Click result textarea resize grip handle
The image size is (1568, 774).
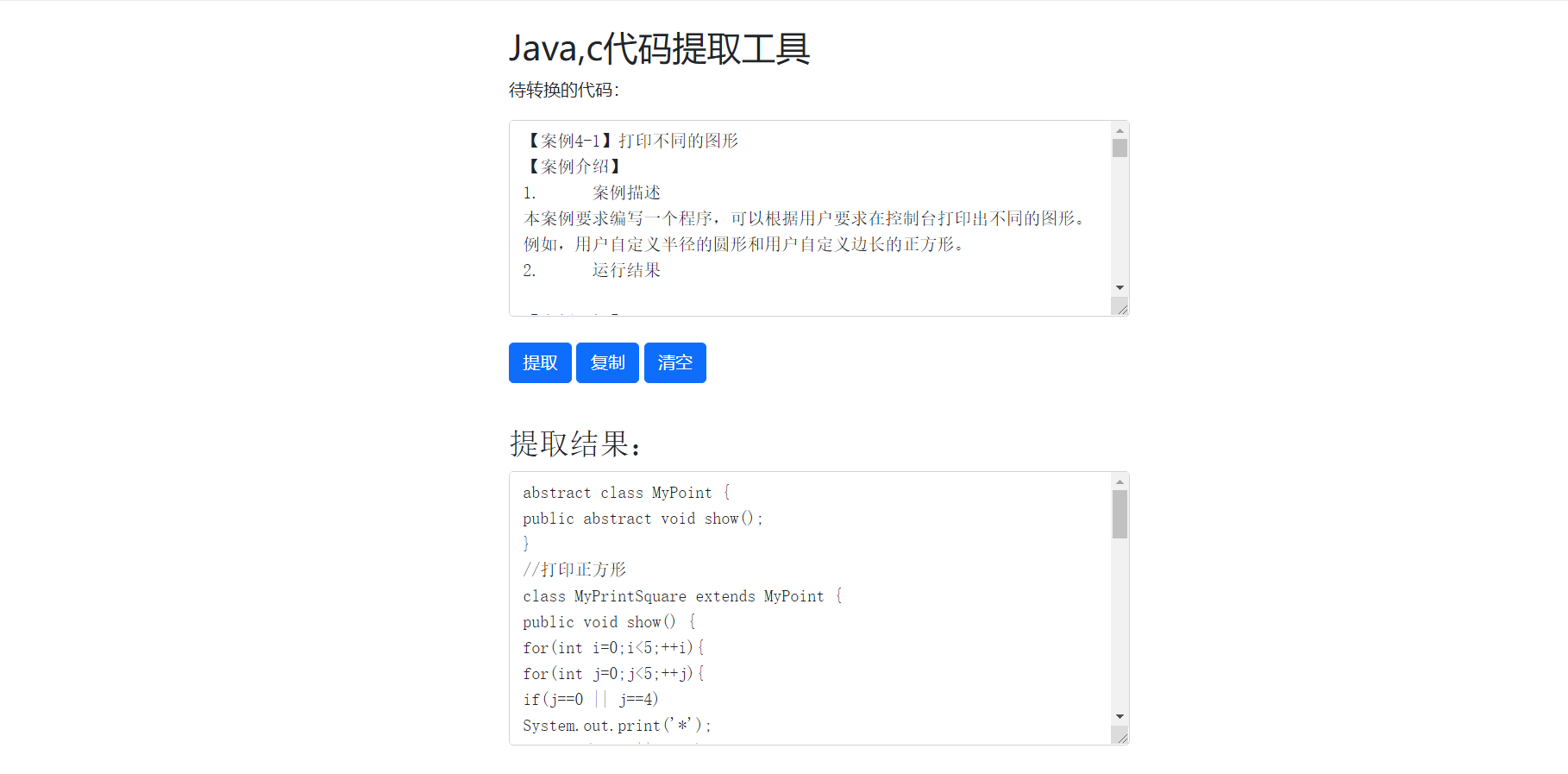pos(1120,735)
